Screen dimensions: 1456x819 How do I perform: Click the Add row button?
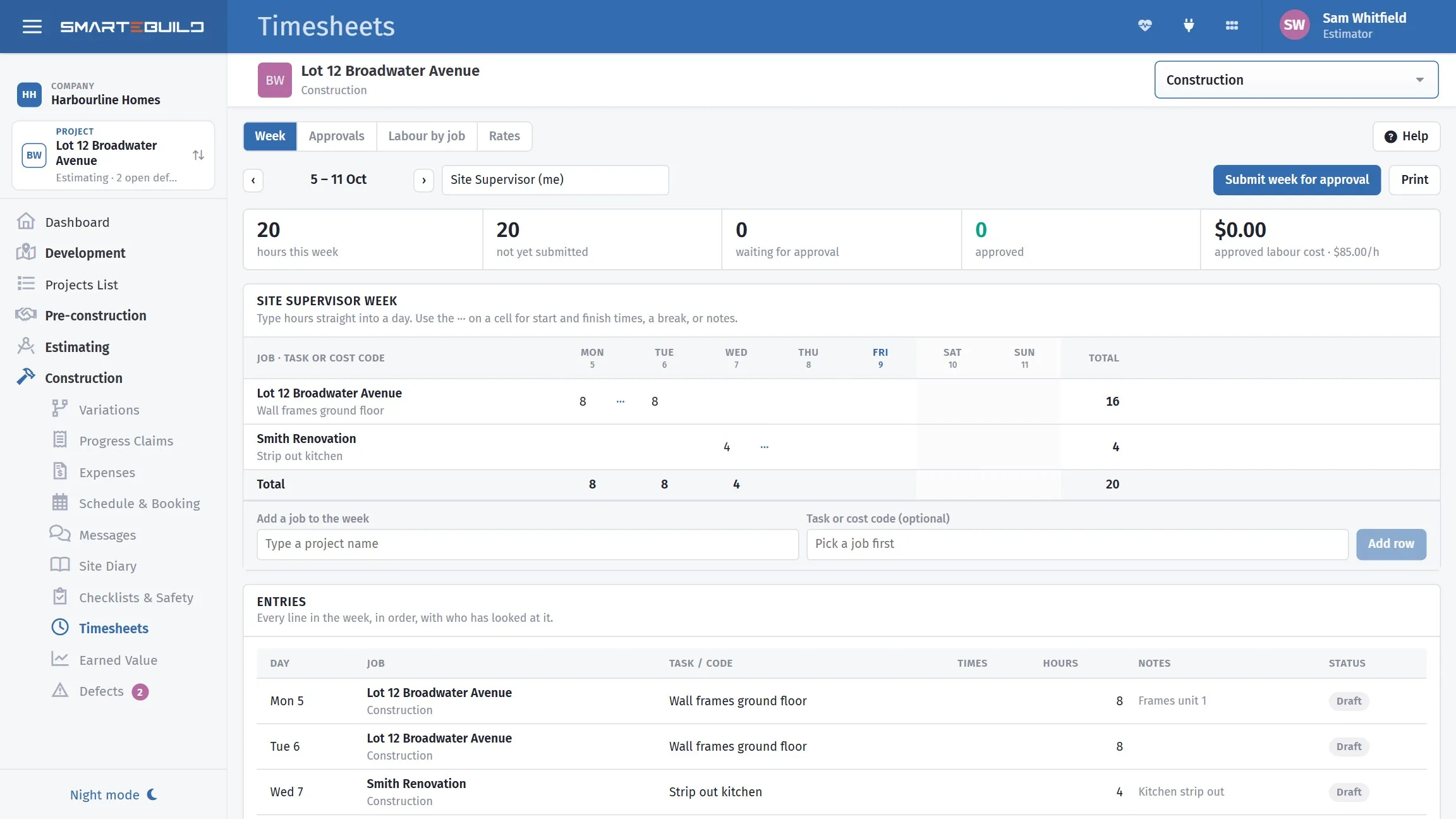click(x=1391, y=543)
